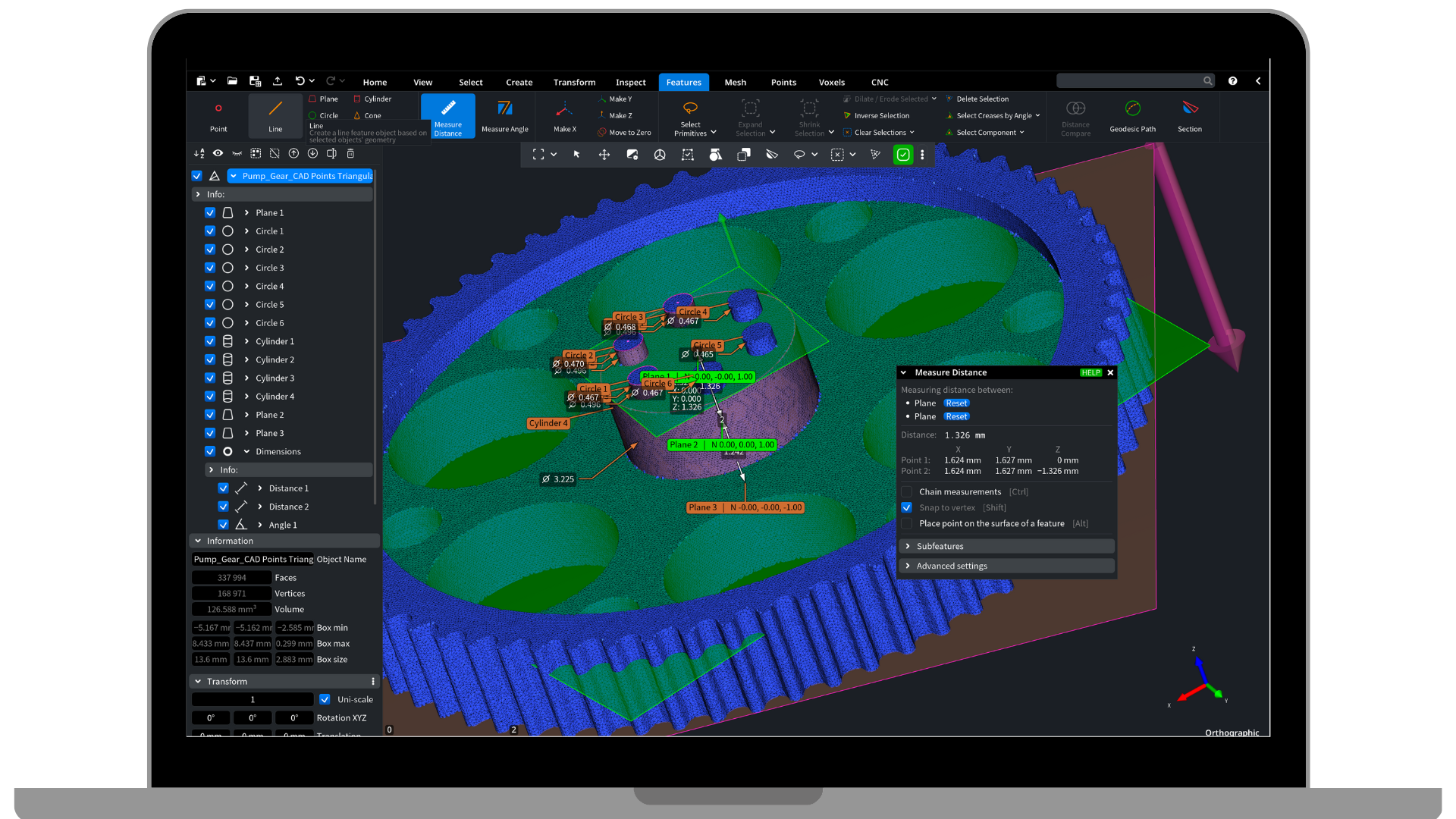1456x819 pixels.
Task: Click the green HELP button
Action: pos(1090,373)
